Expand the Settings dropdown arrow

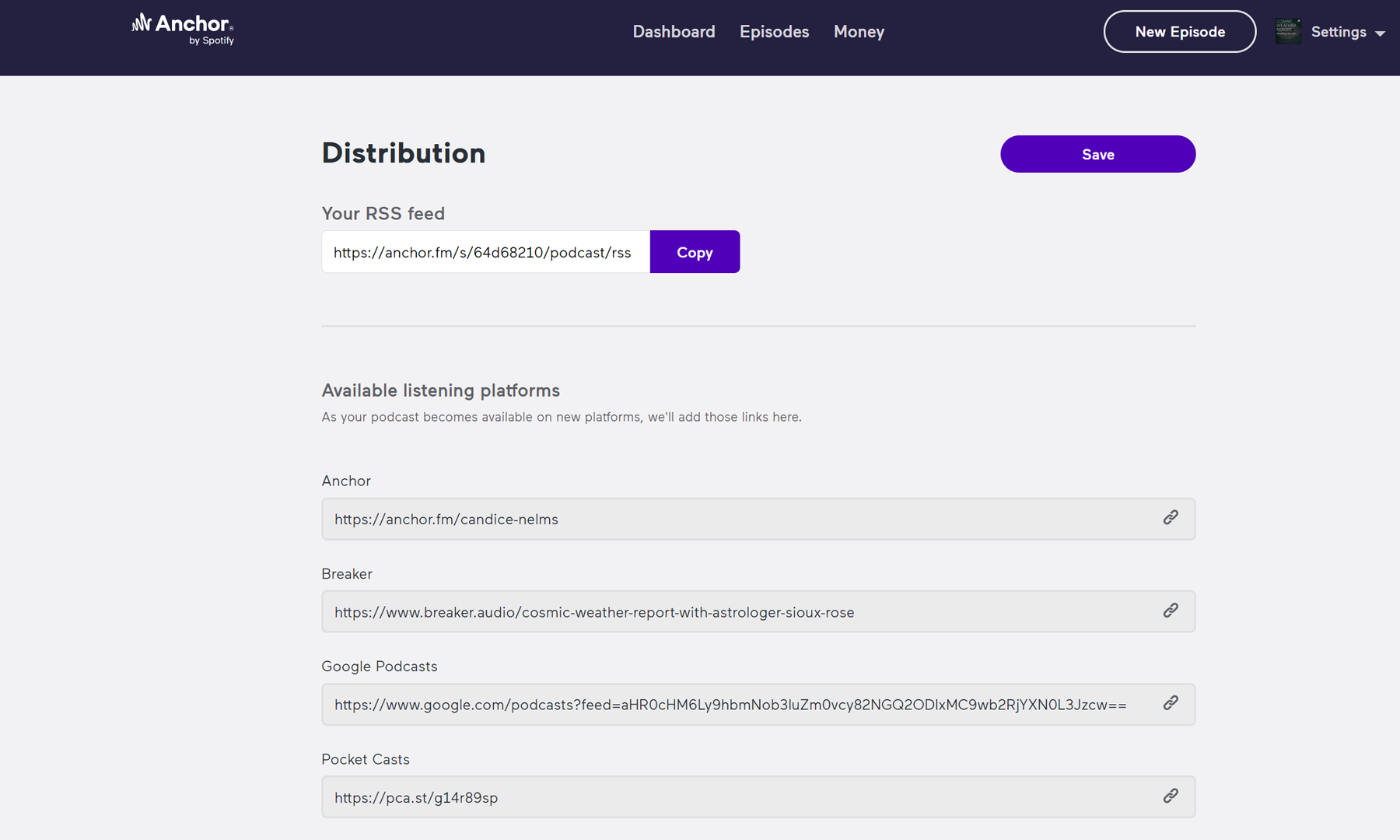click(1380, 33)
